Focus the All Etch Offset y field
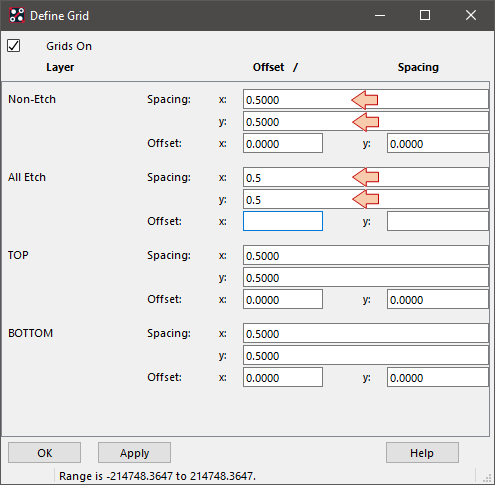 (x=438, y=221)
